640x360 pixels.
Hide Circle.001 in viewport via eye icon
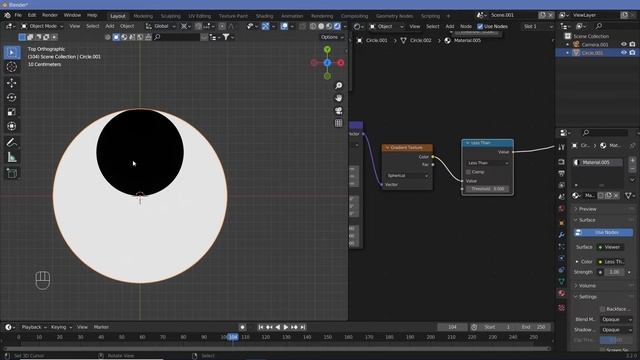[624, 53]
